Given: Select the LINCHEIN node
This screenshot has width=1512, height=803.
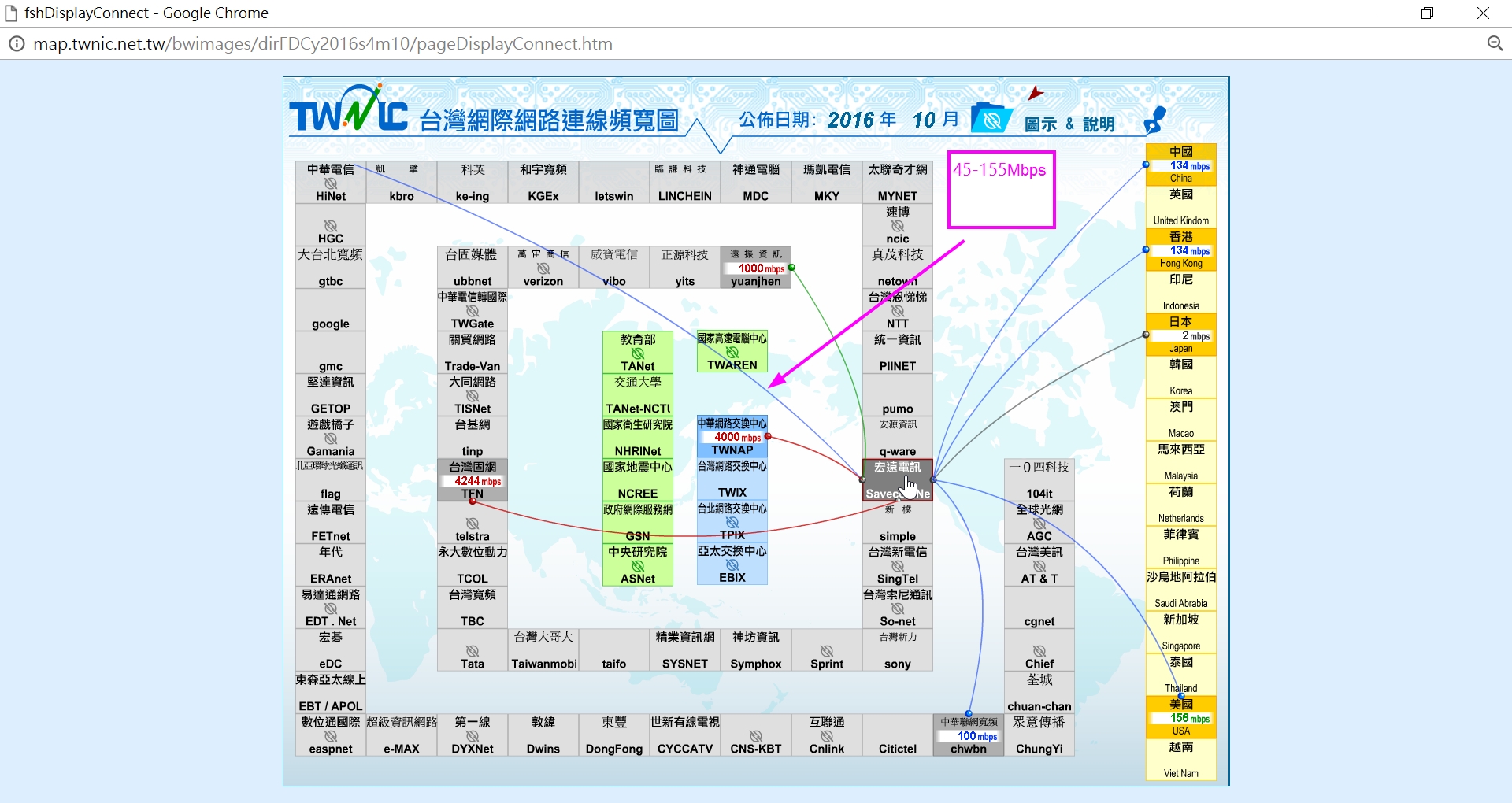Looking at the screenshot, I should coord(685,183).
